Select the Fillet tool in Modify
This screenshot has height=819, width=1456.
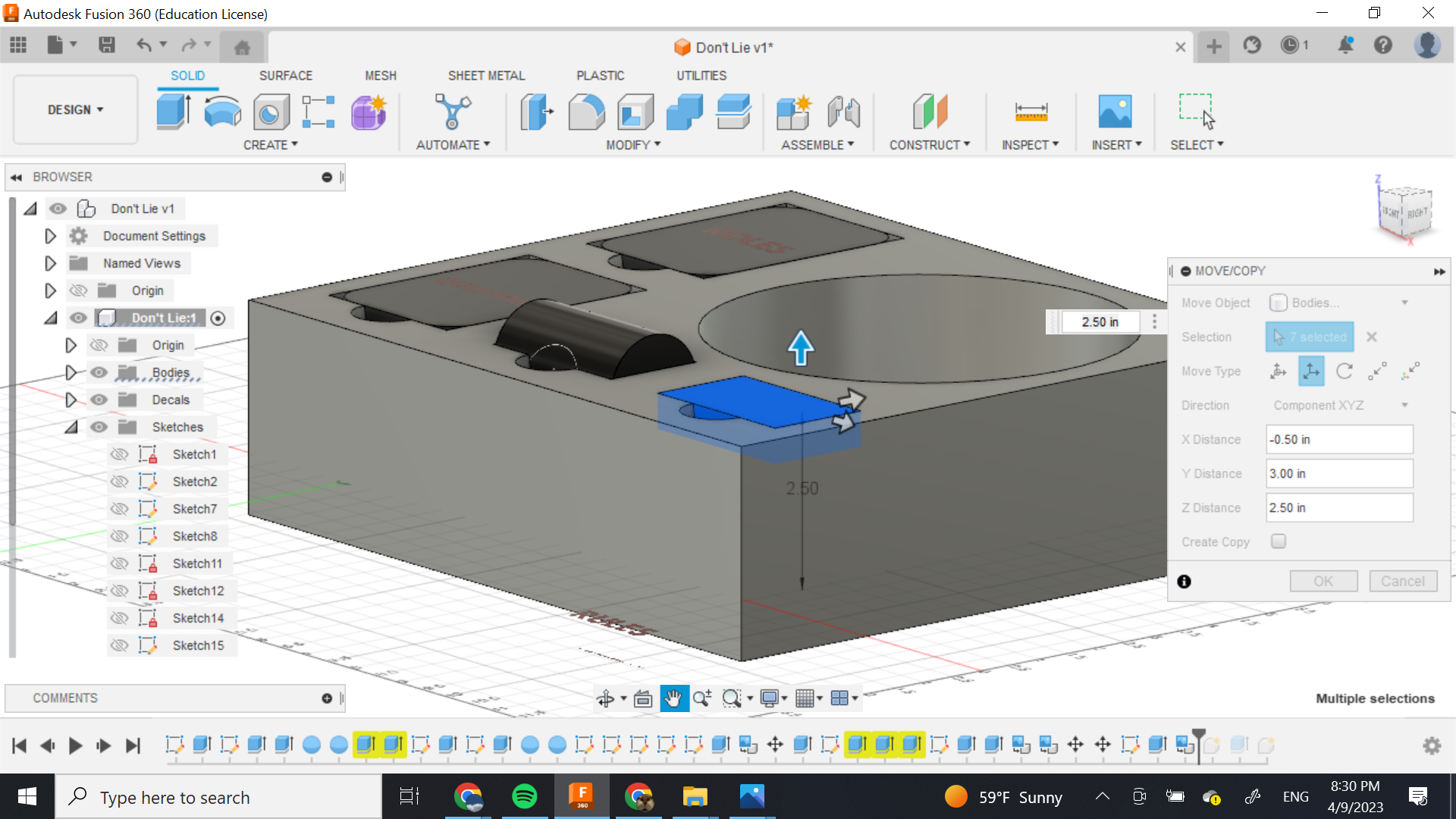pos(586,111)
